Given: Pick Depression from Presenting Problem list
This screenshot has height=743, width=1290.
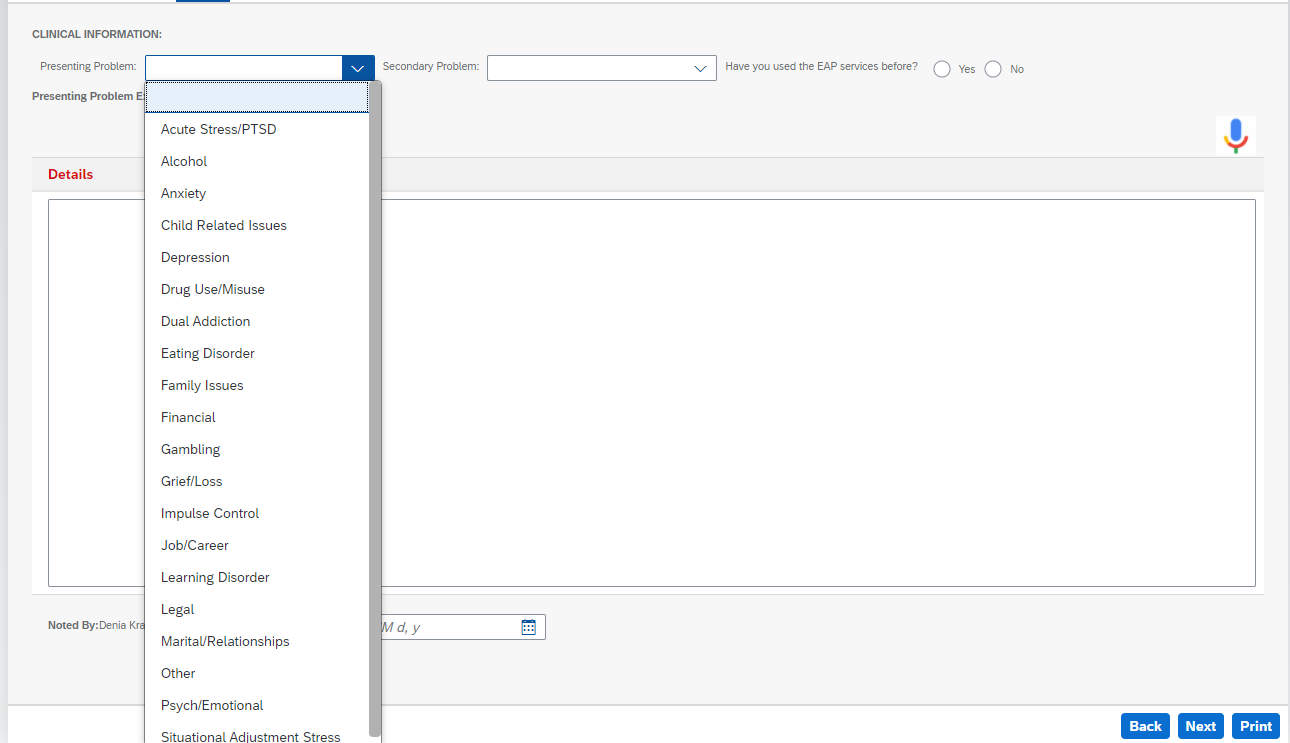Looking at the screenshot, I should pos(195,257).
